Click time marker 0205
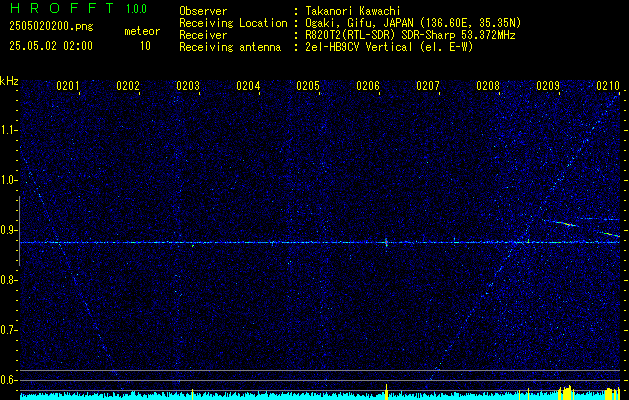This screenshot has height=400, width=629. (x=308, y=85)
